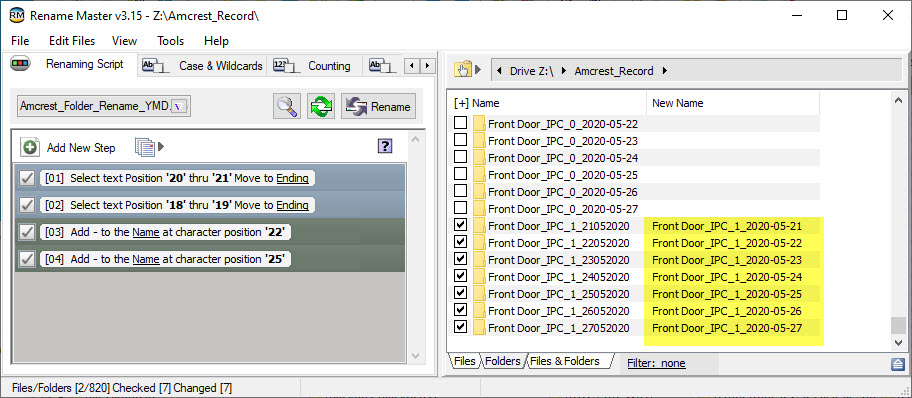Screen dimensions: 912x398
Task: Click the file list scrollbar thumb
Action: [899, 324]
